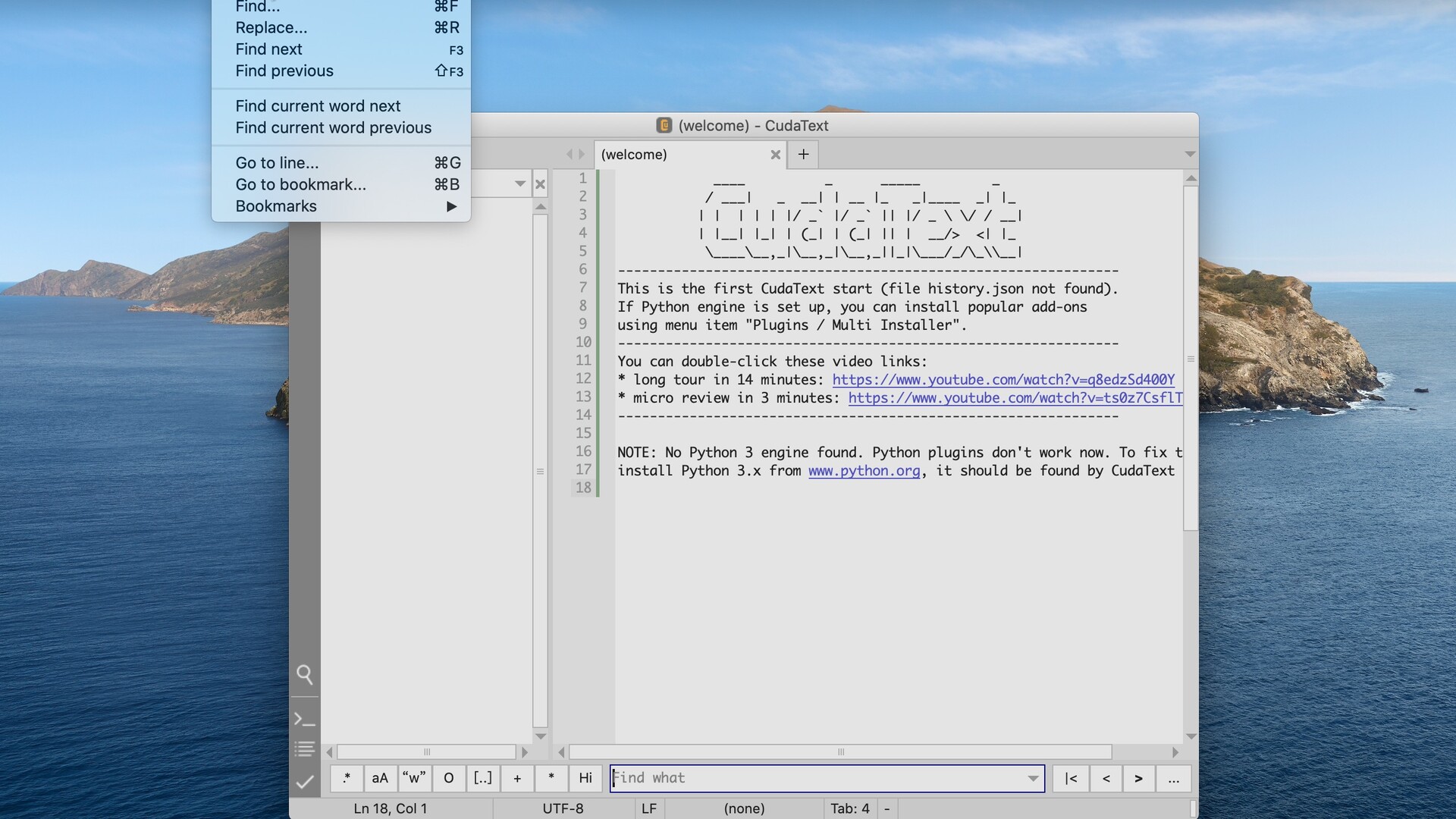This screenshot has height=819, width=1456.
Task: Select the Validate check-mark sidebar icon
Action: [305, 782]
